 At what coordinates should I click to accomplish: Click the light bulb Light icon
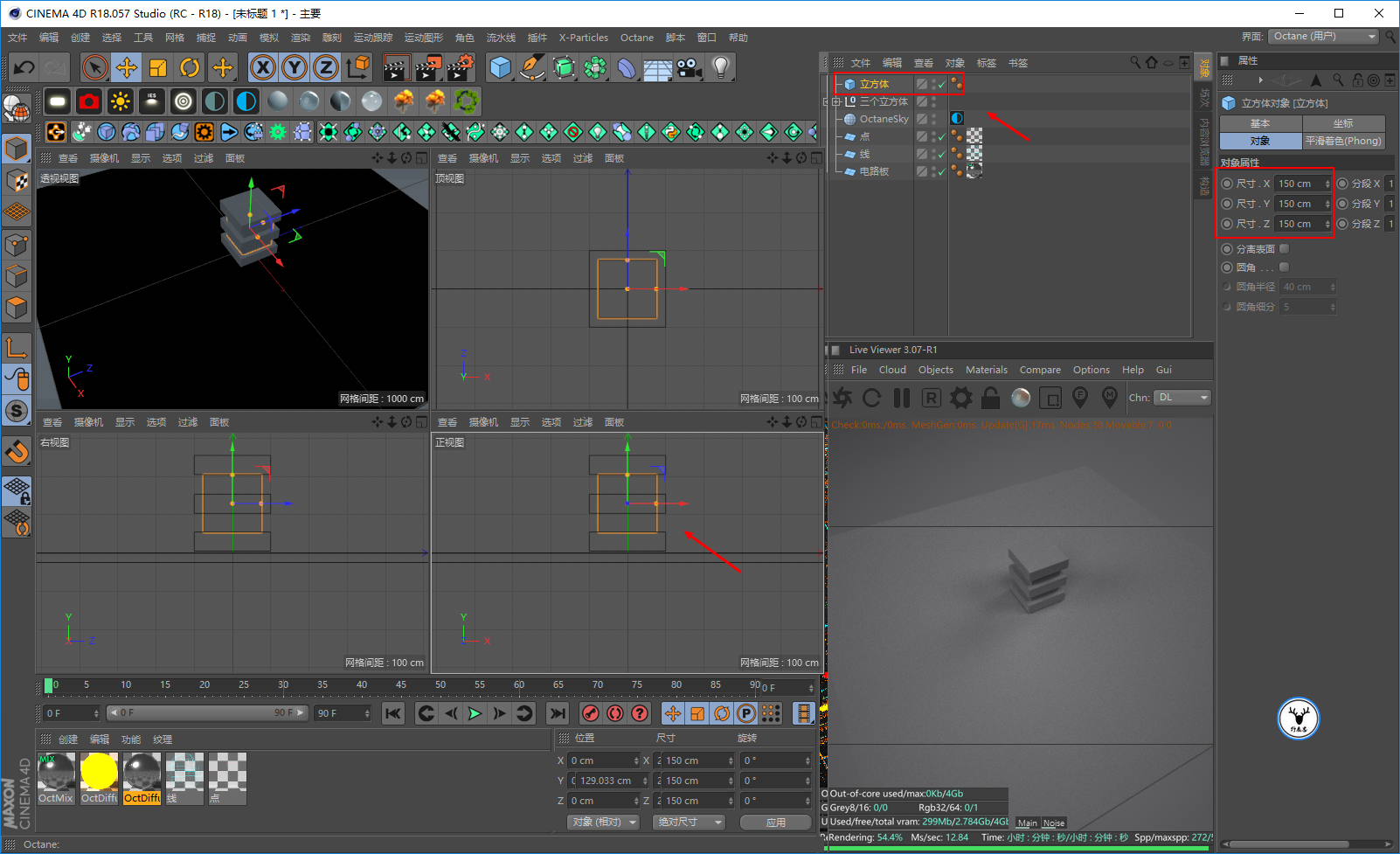point(720,67)
